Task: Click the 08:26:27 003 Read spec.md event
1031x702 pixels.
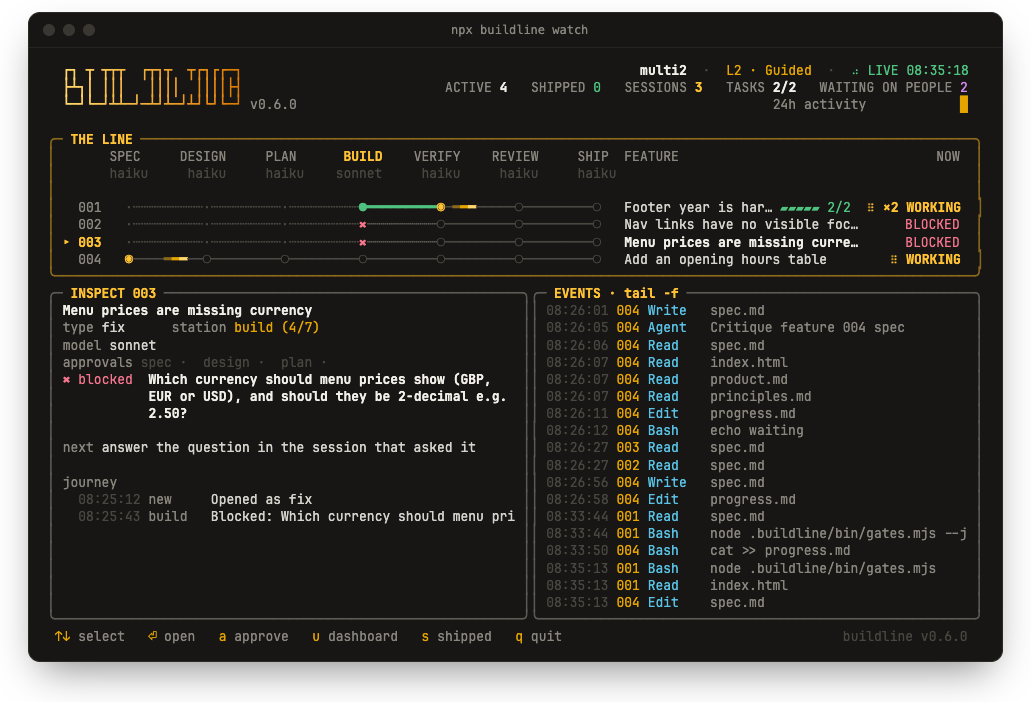Action: (656, 448)
